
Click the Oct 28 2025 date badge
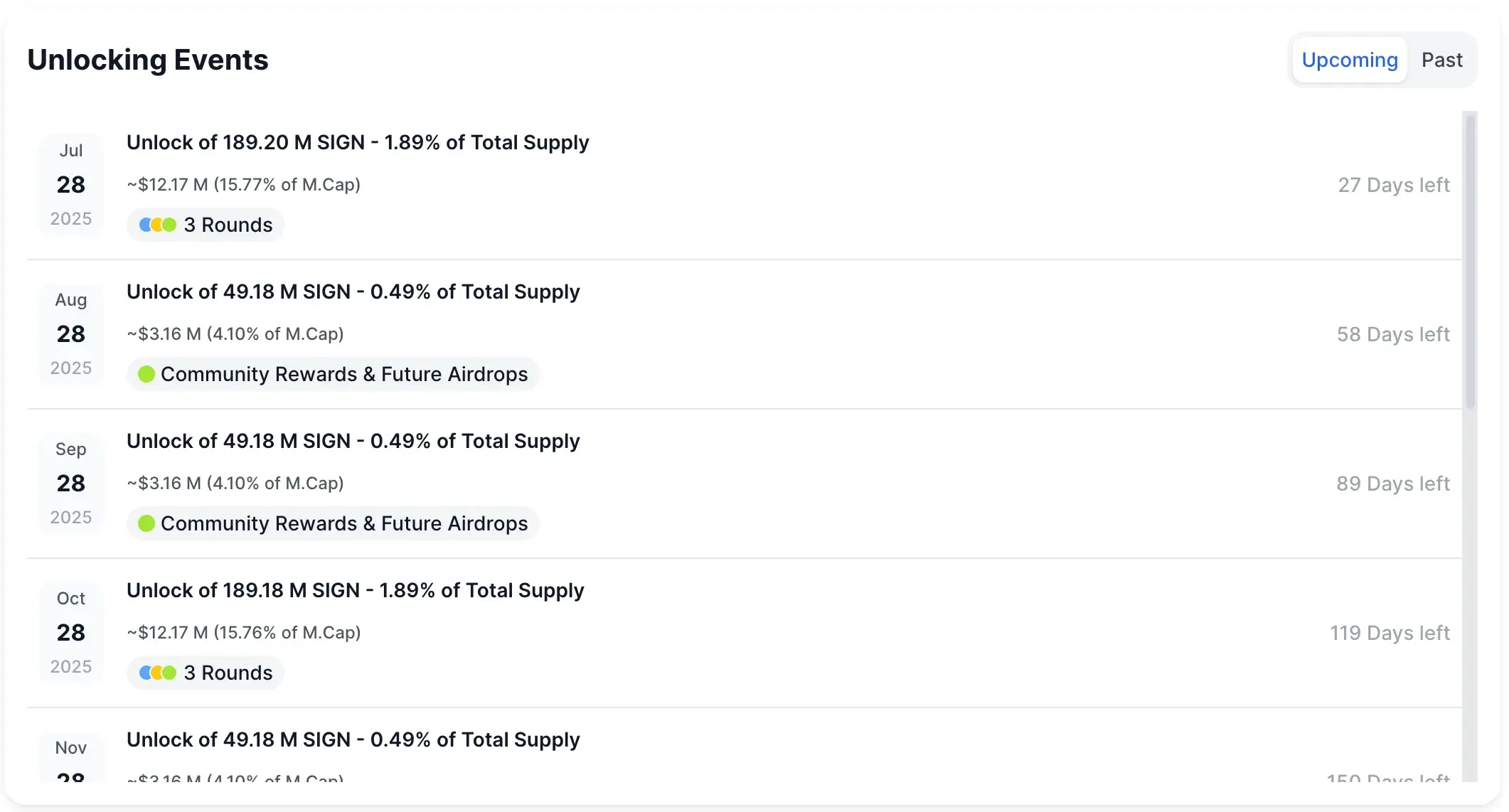[71, 633]
